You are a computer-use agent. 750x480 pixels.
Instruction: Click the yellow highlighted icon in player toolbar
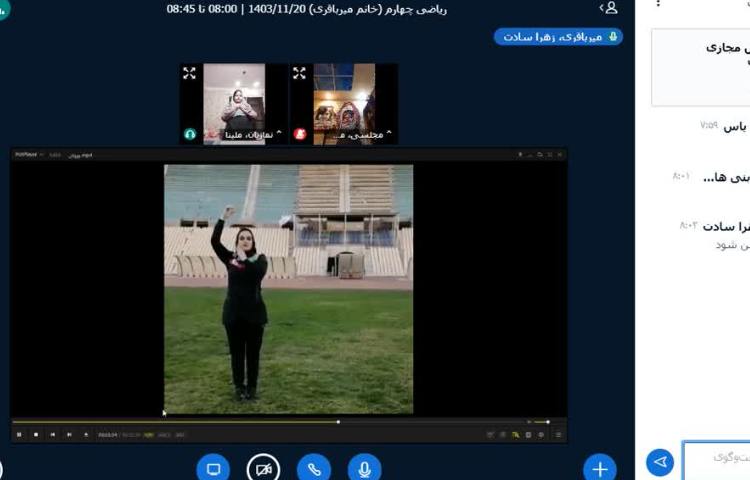point(516,435)
